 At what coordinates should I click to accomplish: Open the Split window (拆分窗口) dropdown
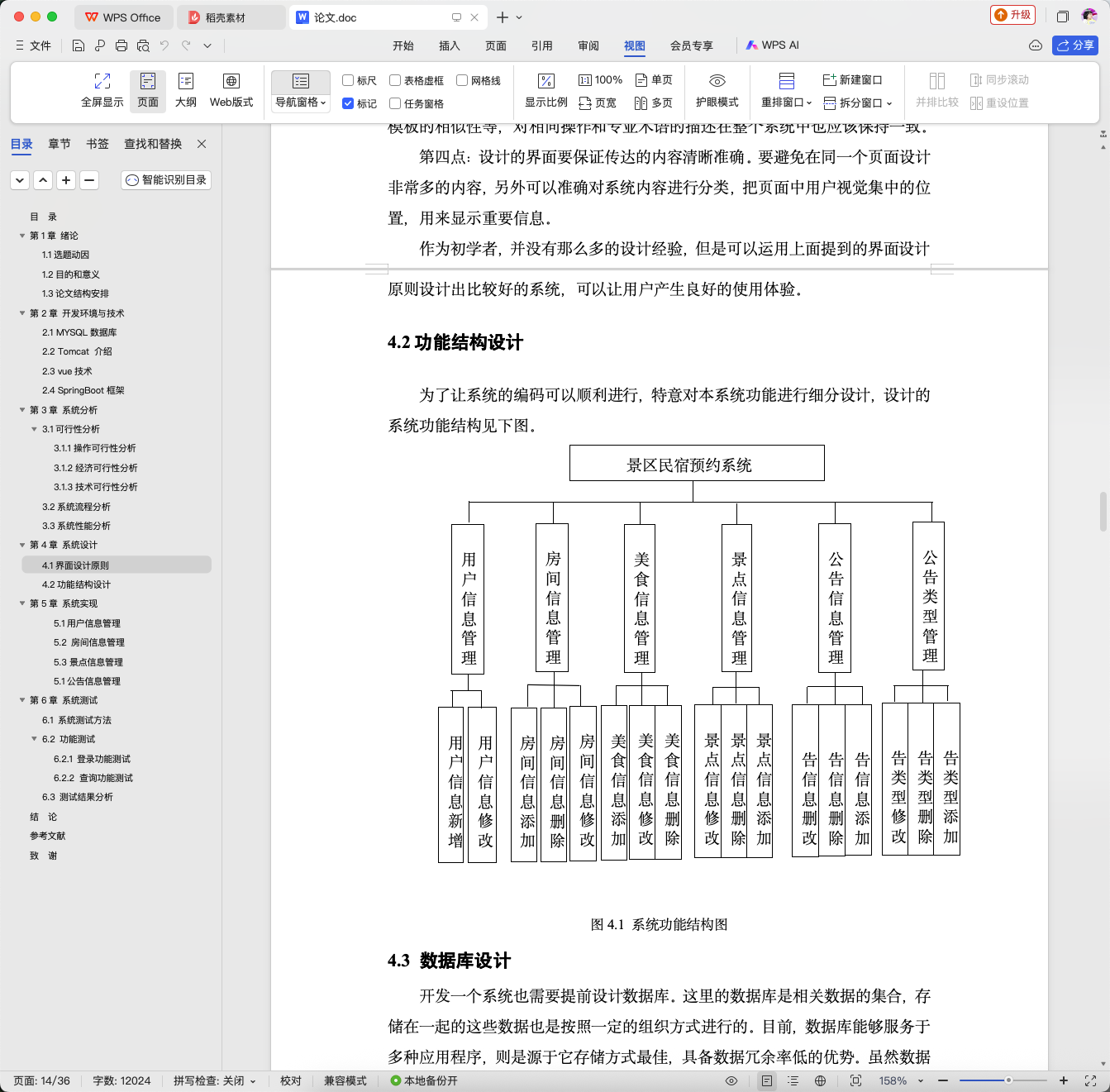click(858, 103)
